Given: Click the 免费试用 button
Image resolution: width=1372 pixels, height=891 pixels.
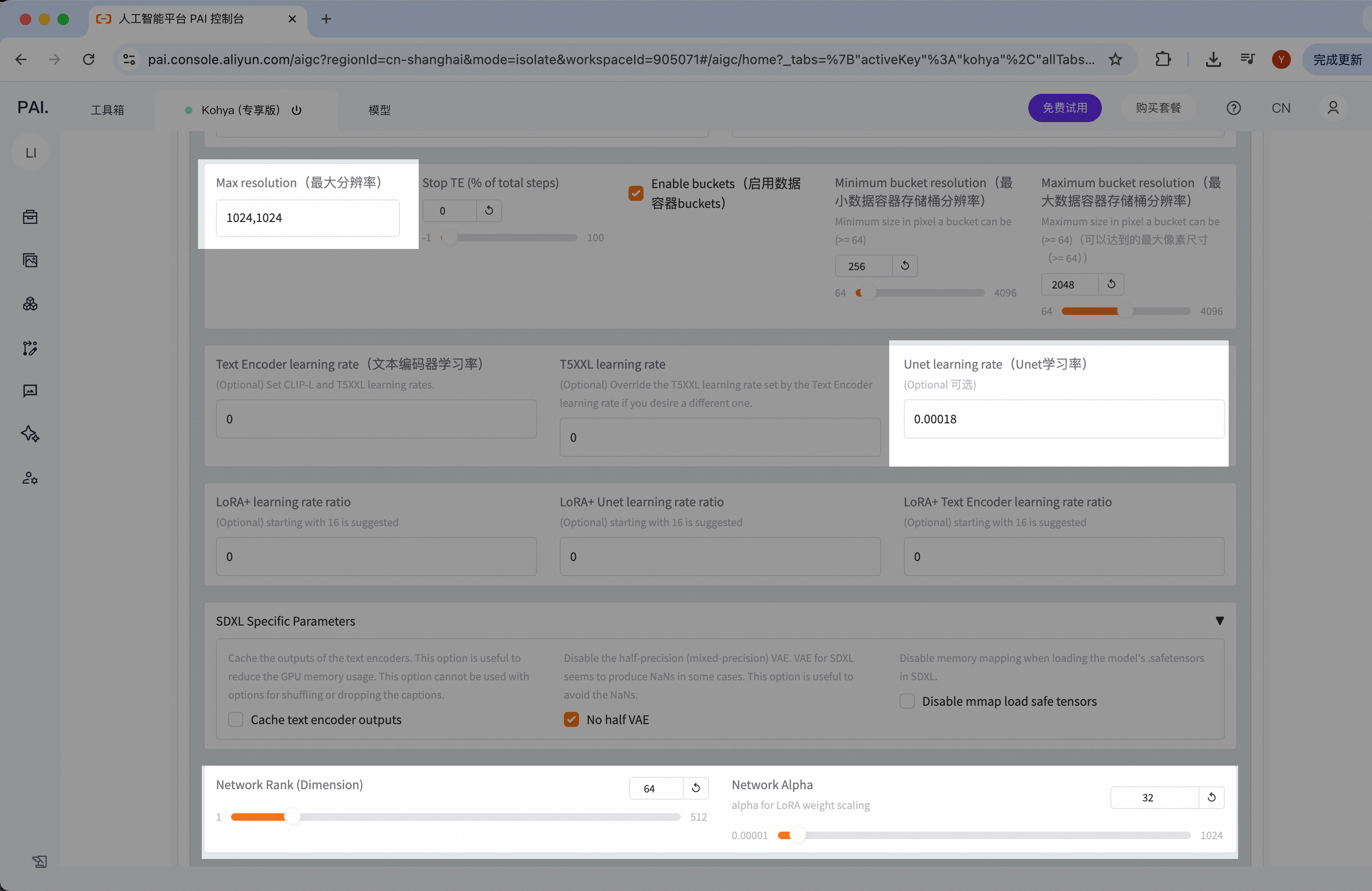Looking at the screenshot, I should tap(1064, 108).
